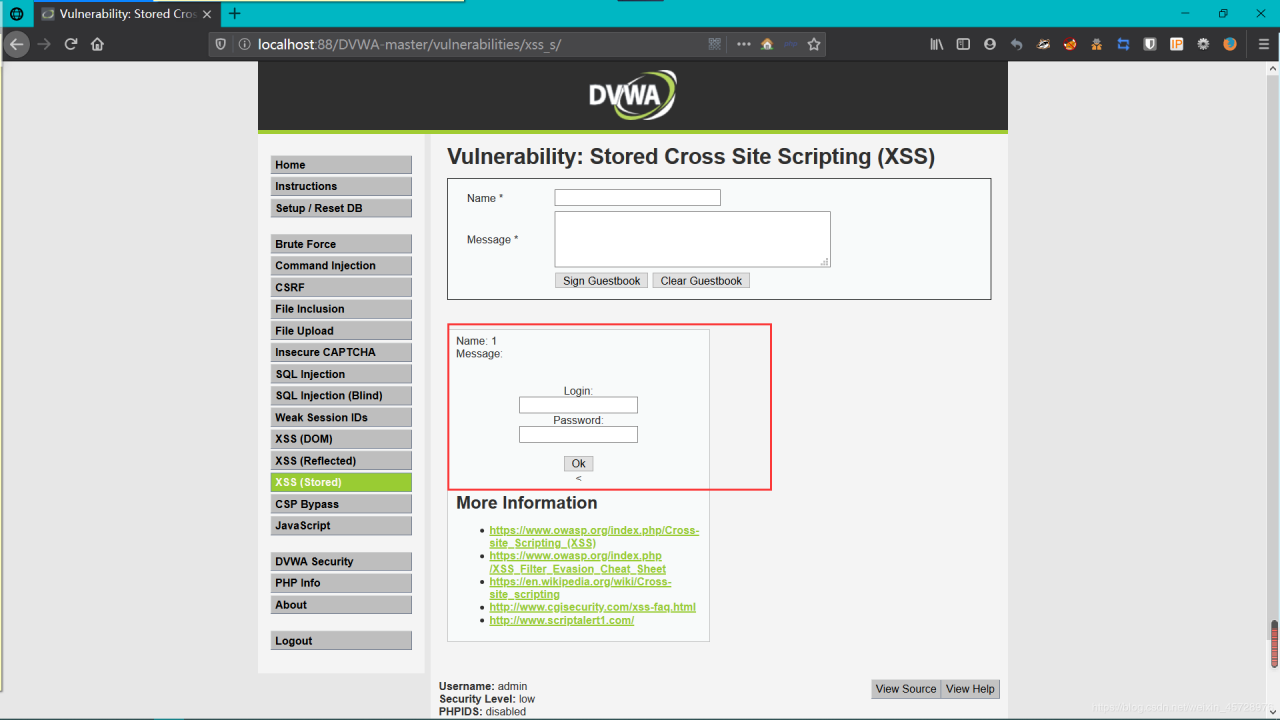This screenshot has width=1280, height=720.
Task: Open the SQL Injection module
Action: coord(341,374)
